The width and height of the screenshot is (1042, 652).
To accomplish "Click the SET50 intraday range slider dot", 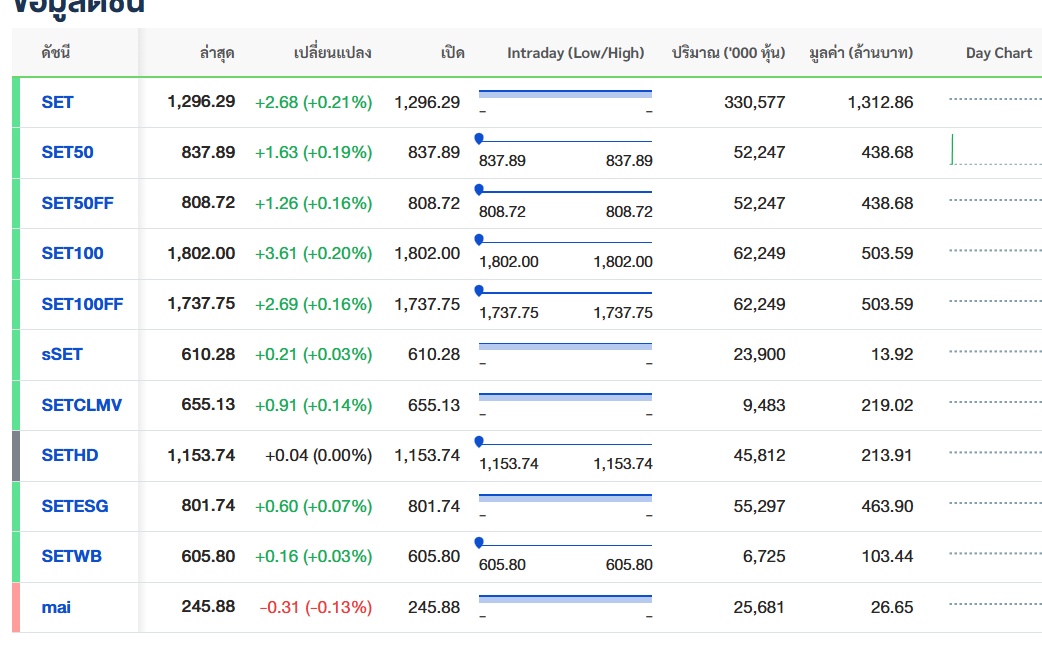I will [479, 137].
